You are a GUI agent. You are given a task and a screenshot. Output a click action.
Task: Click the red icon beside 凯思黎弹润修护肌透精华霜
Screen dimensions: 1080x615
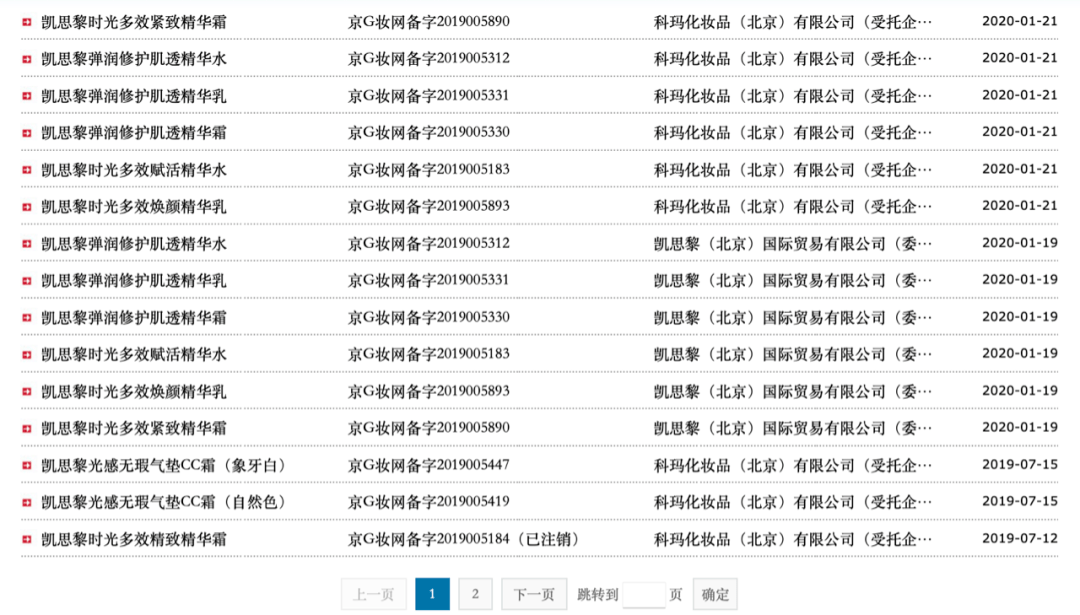25,131
